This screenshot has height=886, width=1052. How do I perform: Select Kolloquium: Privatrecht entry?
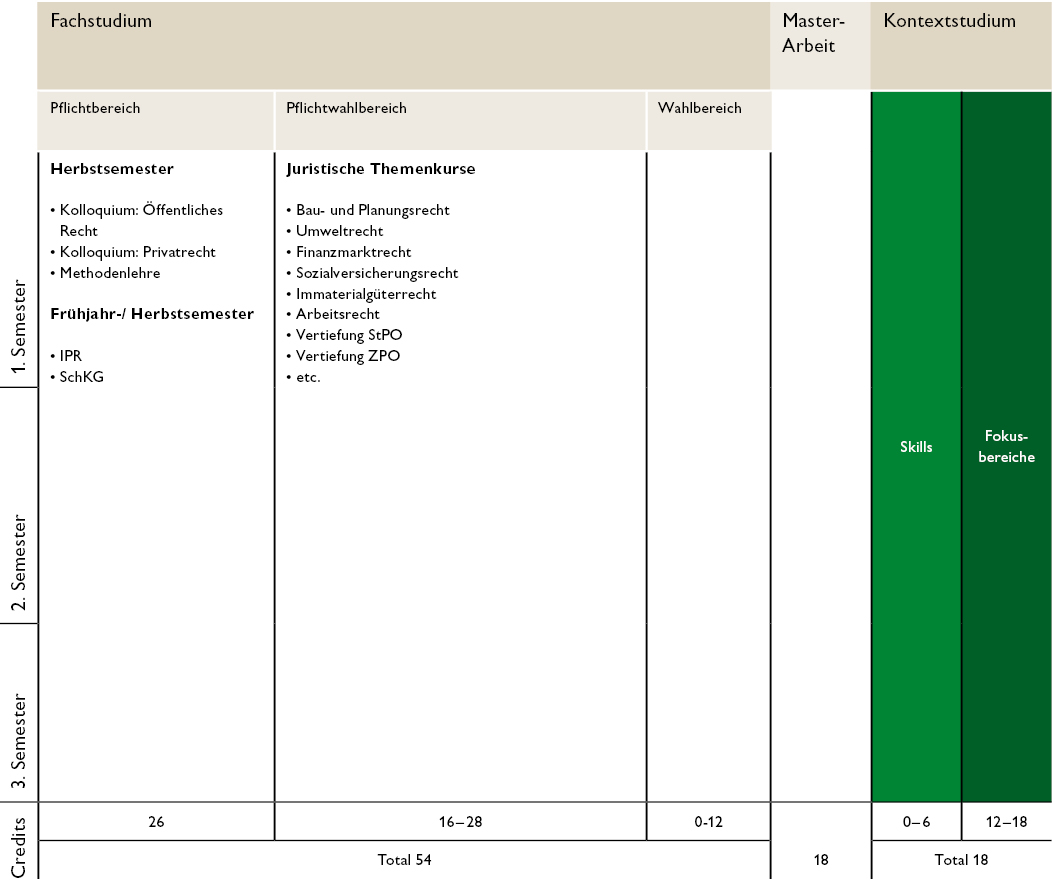pyautogui.click(x=137, y=252)
